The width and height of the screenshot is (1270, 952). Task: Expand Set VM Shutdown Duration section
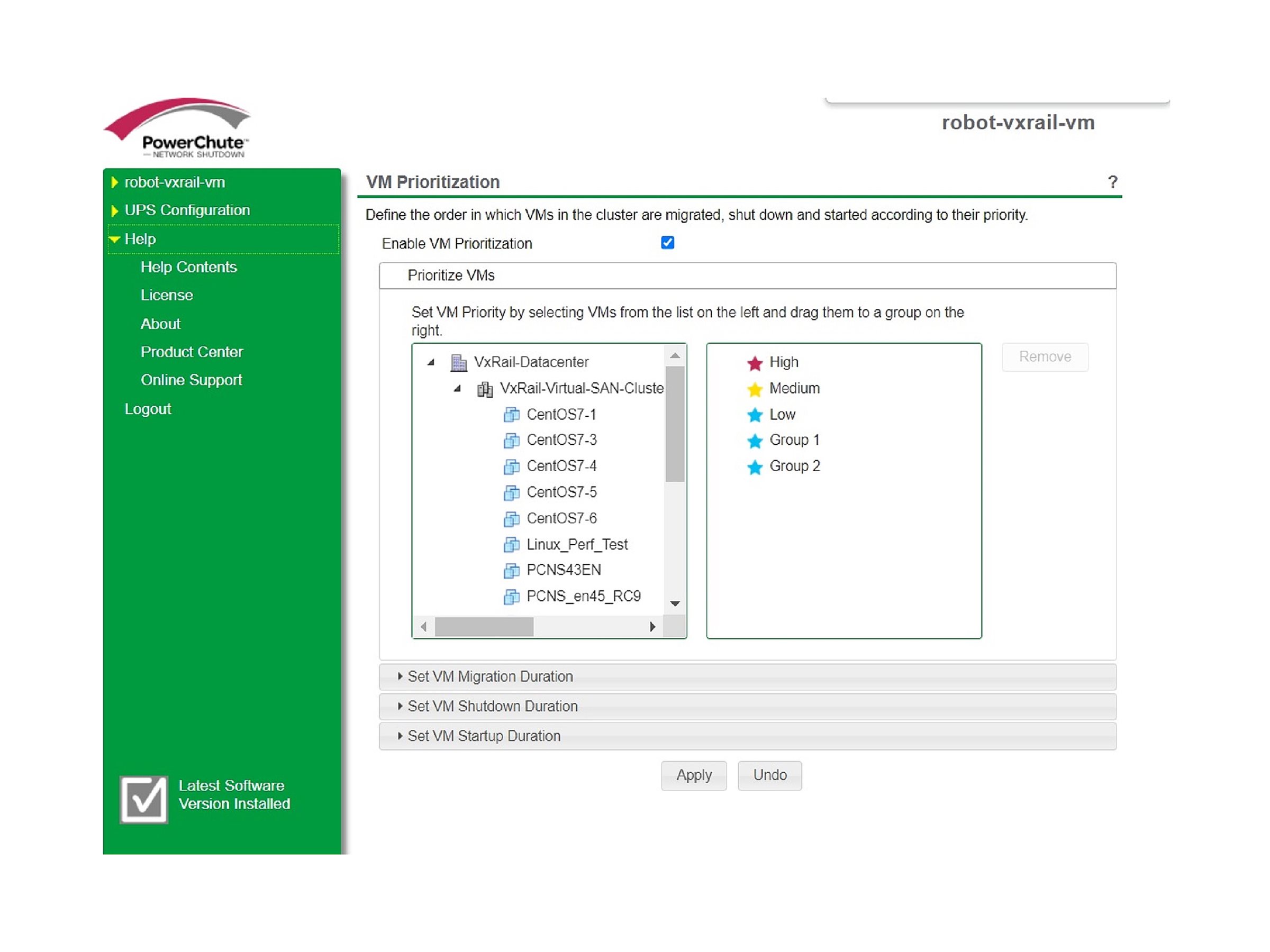coord(492,707)
